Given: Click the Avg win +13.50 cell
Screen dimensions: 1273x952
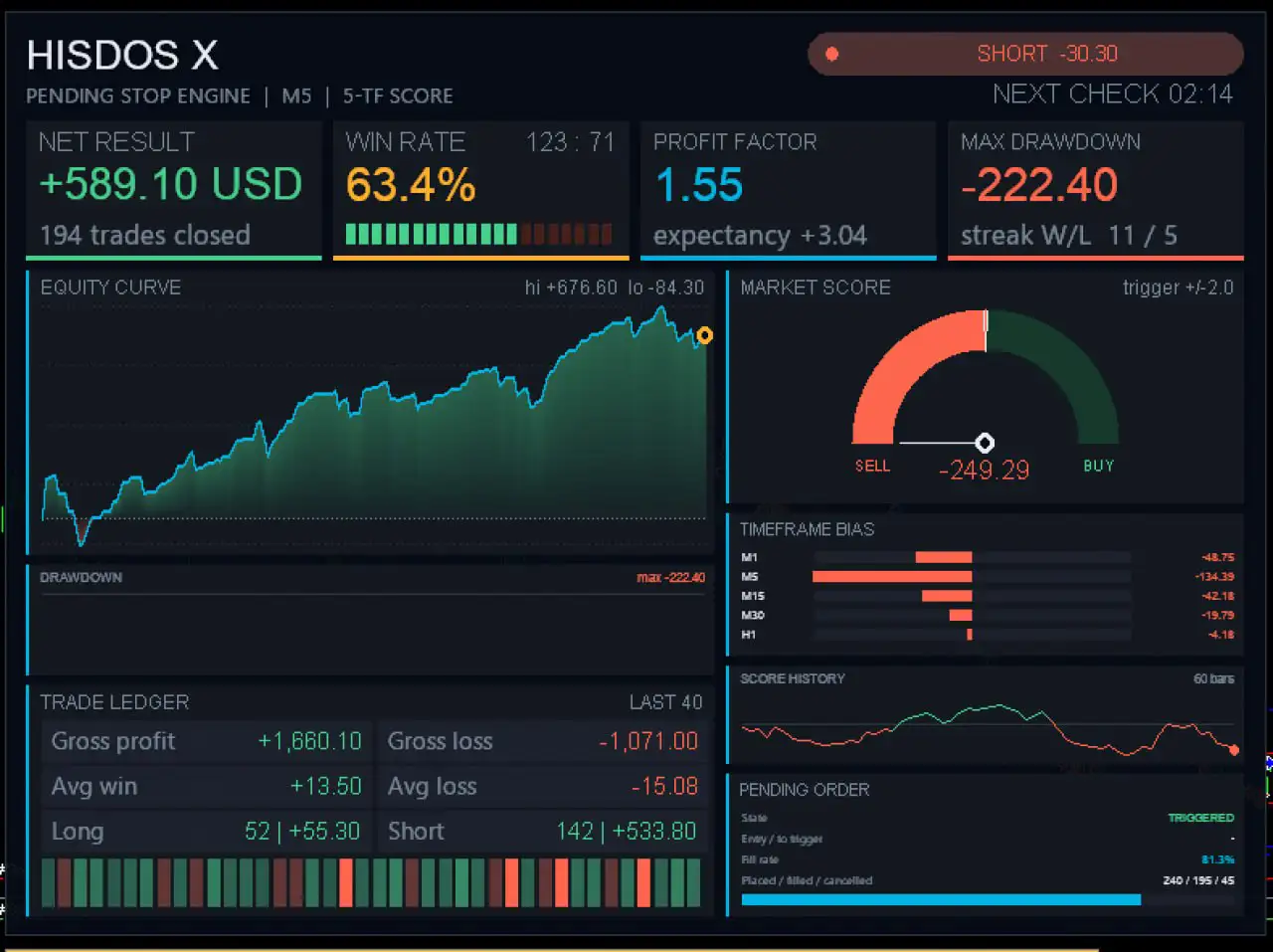Looking at the screenshot, I should (206, 787).
